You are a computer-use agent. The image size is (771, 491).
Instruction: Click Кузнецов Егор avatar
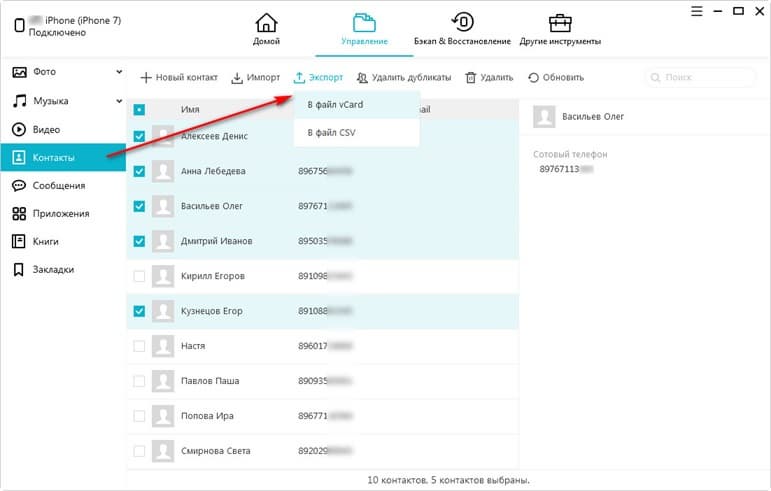[163, 311]
